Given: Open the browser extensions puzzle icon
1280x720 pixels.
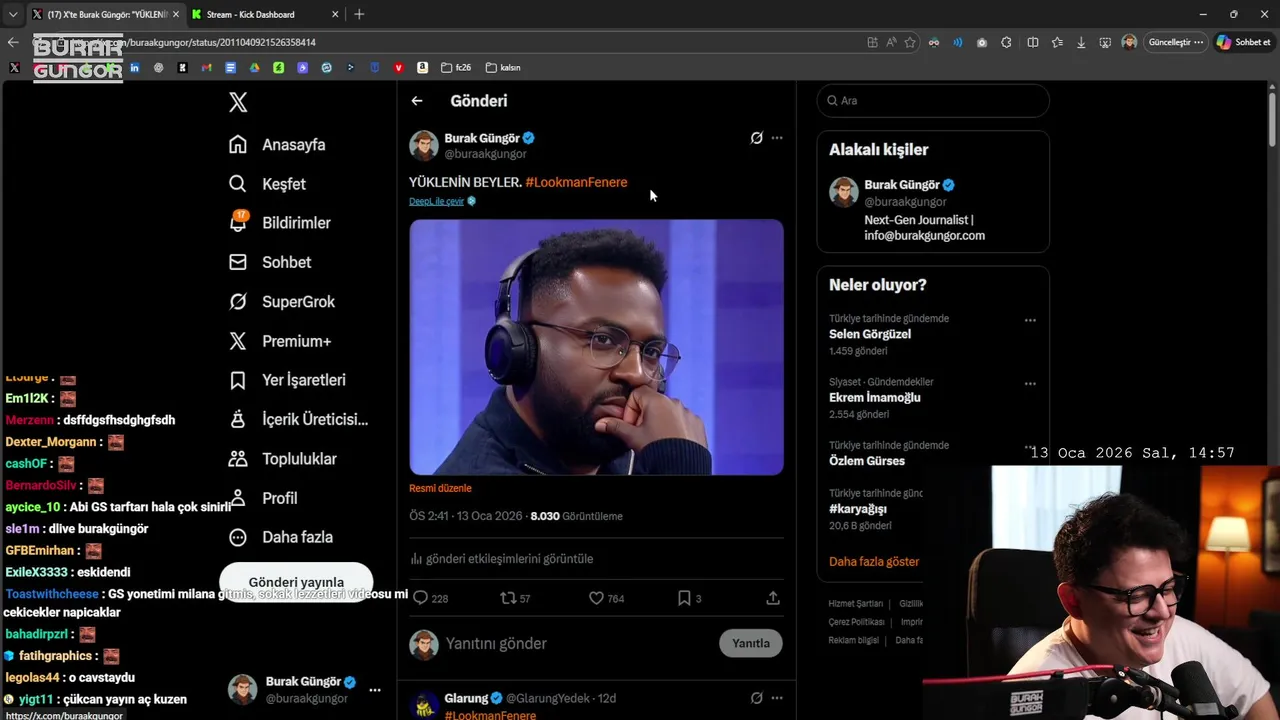Looking at the screenshot, I should (x=1006, y=42).
